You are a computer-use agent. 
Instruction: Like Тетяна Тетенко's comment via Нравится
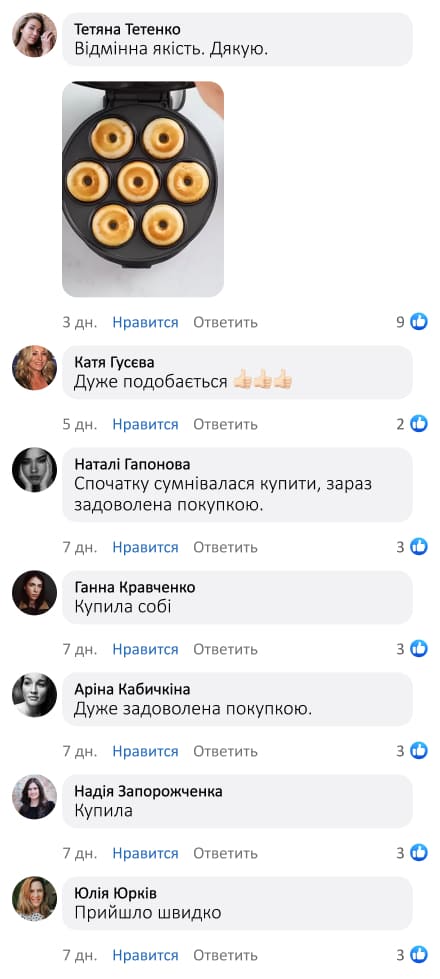[x=145, y=323]
